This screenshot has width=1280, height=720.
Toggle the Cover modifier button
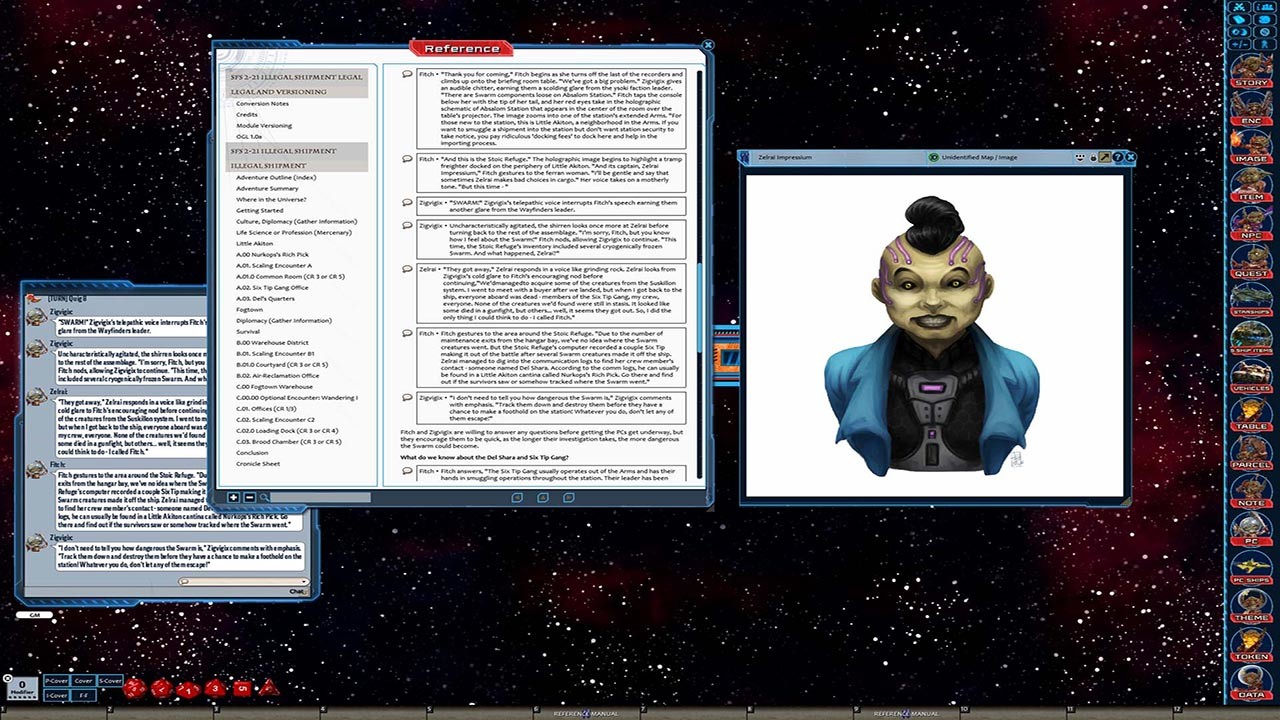[x=83, y=681]
